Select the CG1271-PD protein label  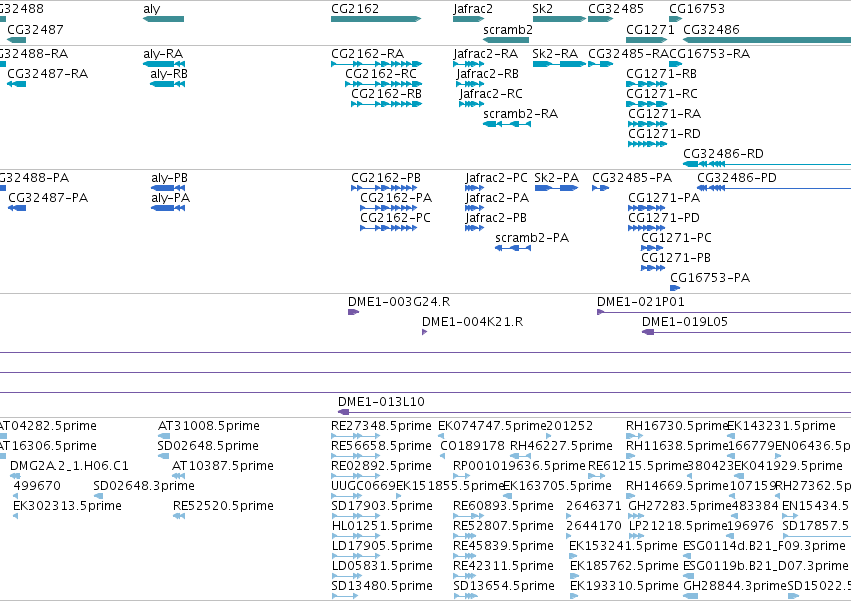click(x=664, y=218)
